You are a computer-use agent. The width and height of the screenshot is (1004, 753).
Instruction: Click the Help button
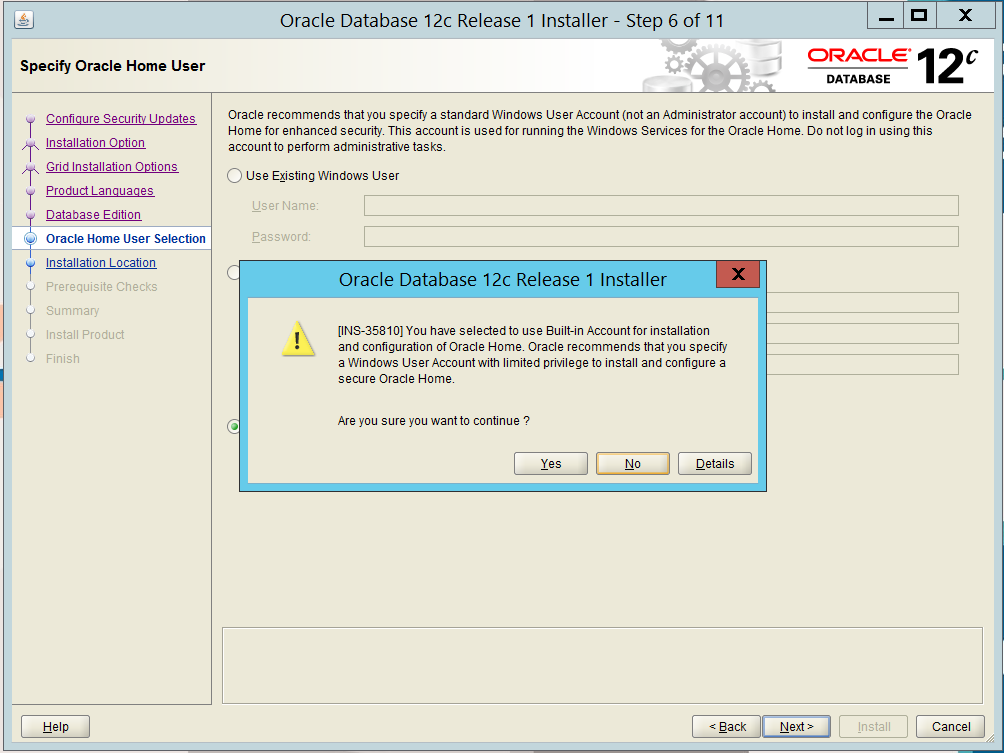click(x=54, y=726)
